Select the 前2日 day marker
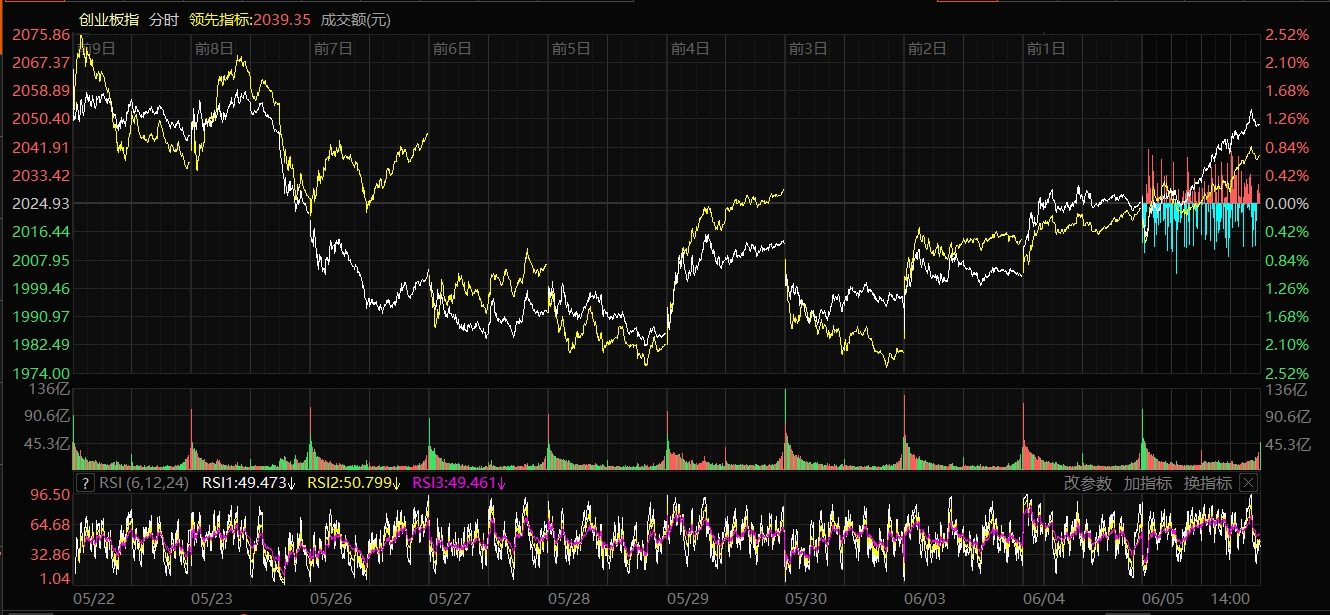 pos(926,47)
